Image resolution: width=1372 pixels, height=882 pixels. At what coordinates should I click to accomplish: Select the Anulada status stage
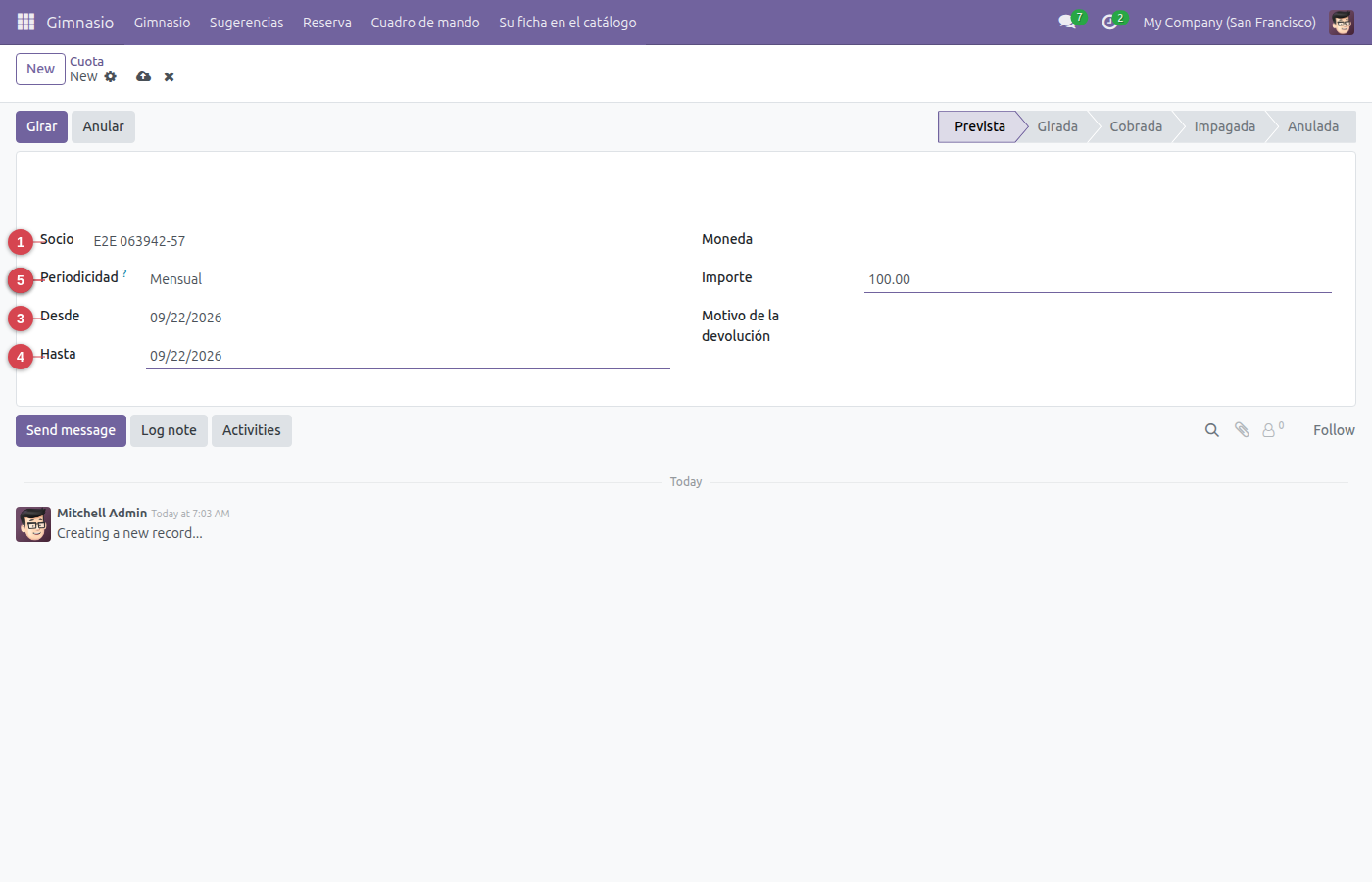(1313, 126)
